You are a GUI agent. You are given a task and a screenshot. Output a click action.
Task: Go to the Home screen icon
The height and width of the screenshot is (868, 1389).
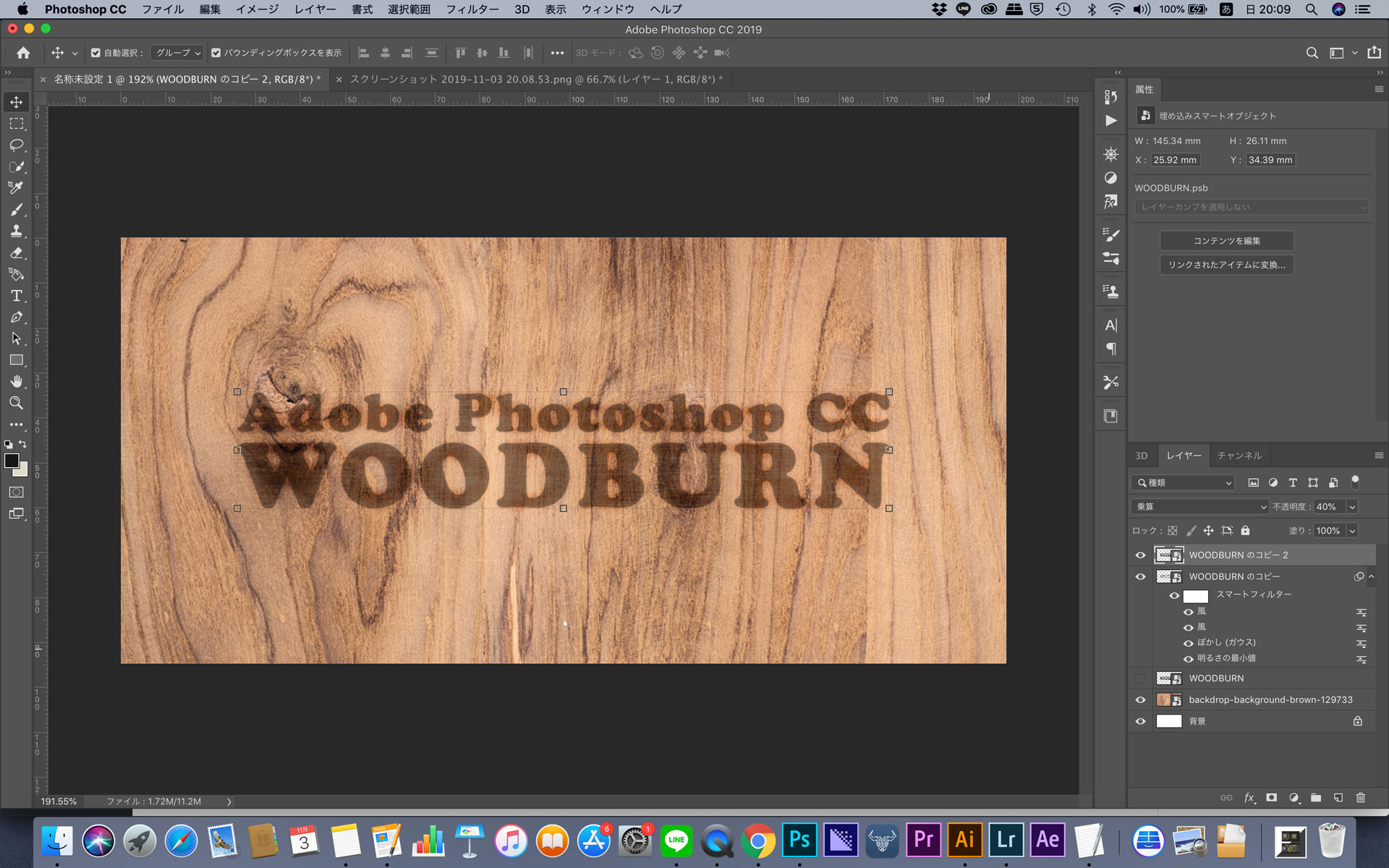click(23, 53)
